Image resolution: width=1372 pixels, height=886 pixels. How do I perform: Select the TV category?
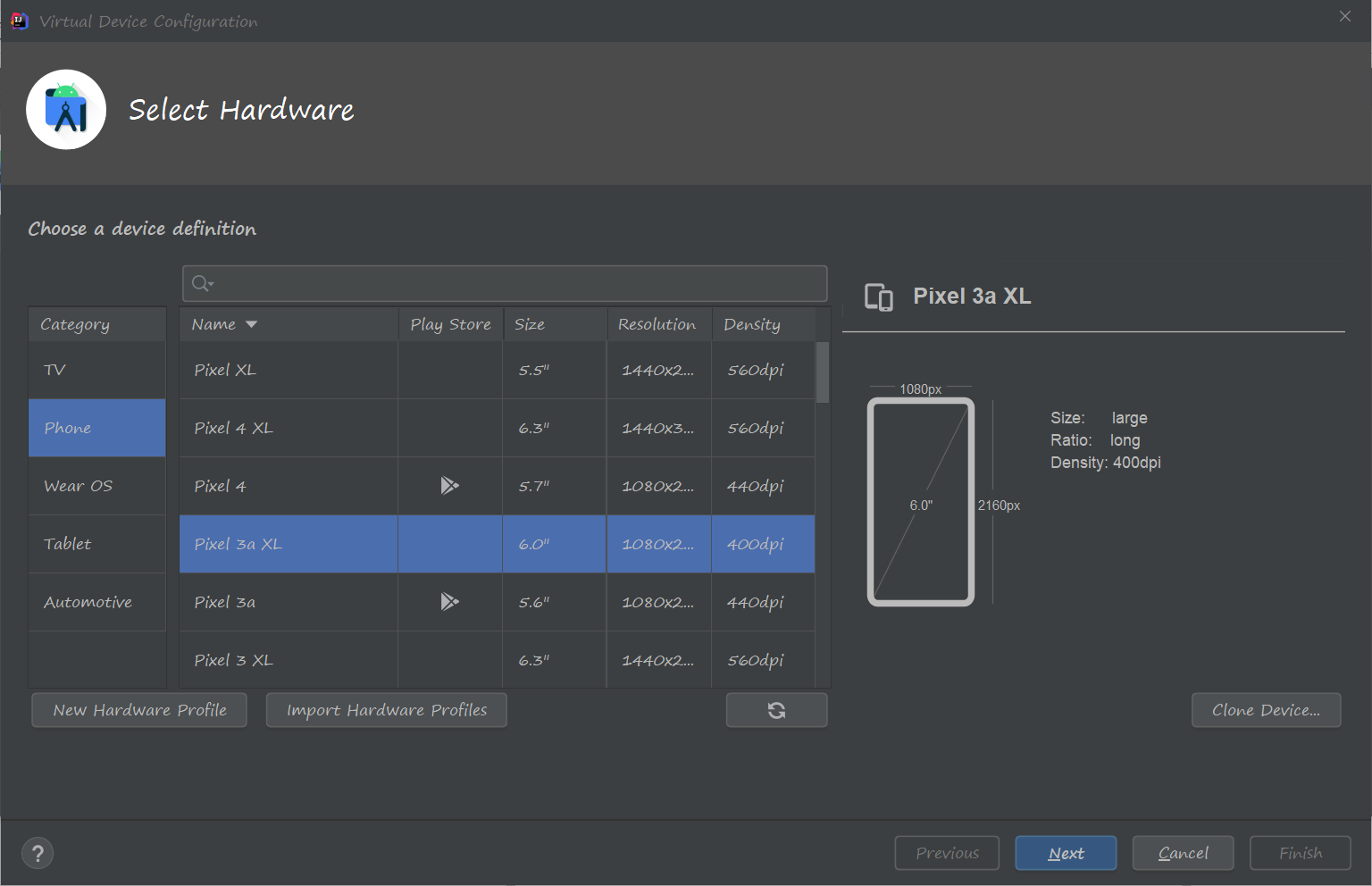[97, 370]
